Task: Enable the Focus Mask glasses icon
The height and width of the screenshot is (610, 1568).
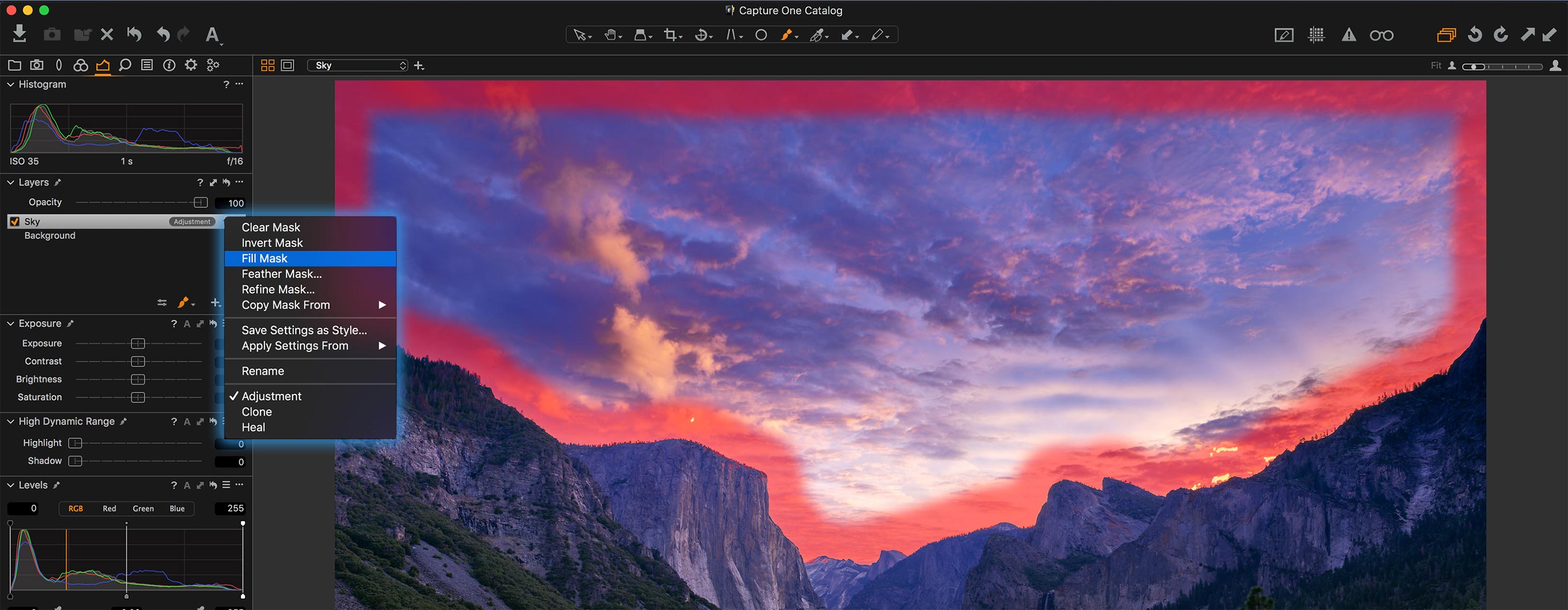Action: point(1382,34)
